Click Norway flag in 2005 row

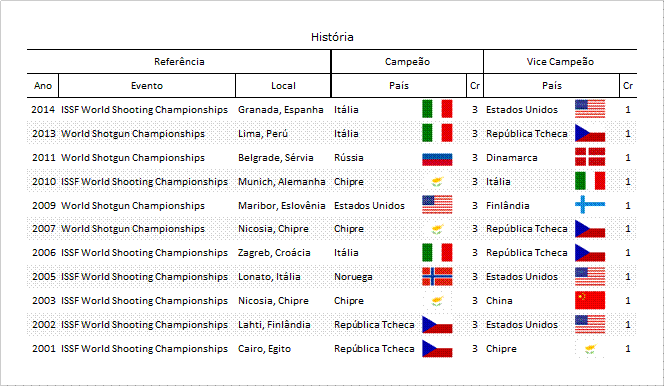click(437, 277)
